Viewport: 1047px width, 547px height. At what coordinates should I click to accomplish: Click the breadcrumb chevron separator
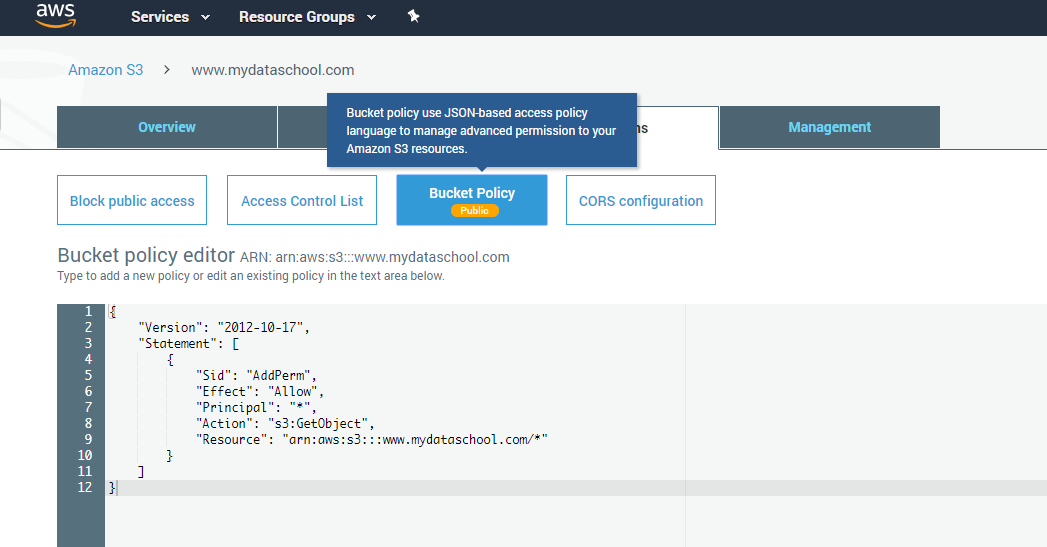click(167, 69)
